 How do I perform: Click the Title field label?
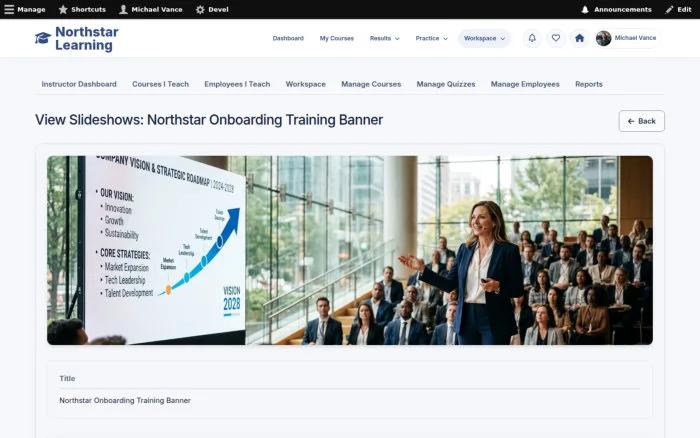(67, 379)
